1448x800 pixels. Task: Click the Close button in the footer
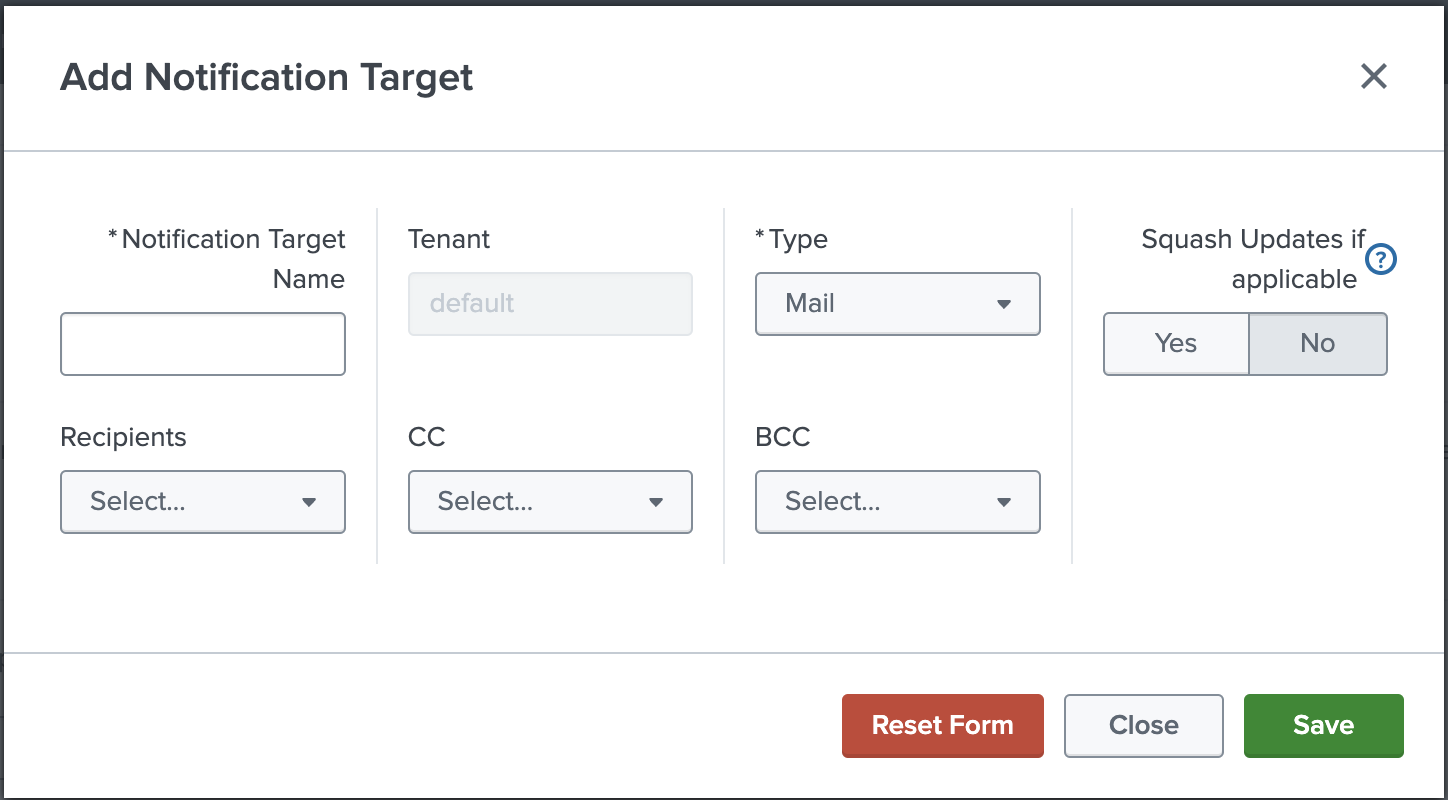(x=1143, y=726)
